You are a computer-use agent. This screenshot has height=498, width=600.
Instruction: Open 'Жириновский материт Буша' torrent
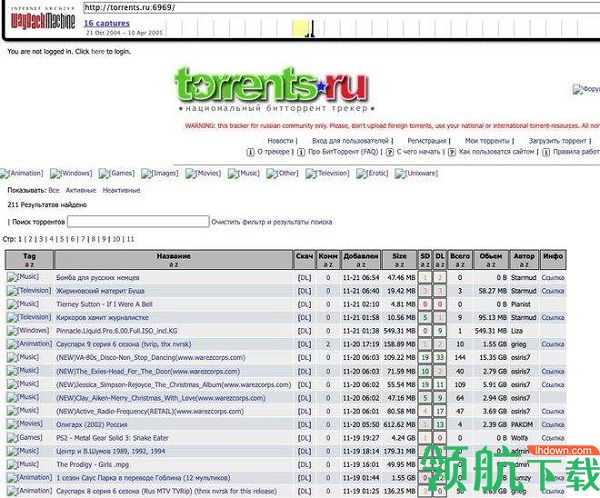(100, 291)
